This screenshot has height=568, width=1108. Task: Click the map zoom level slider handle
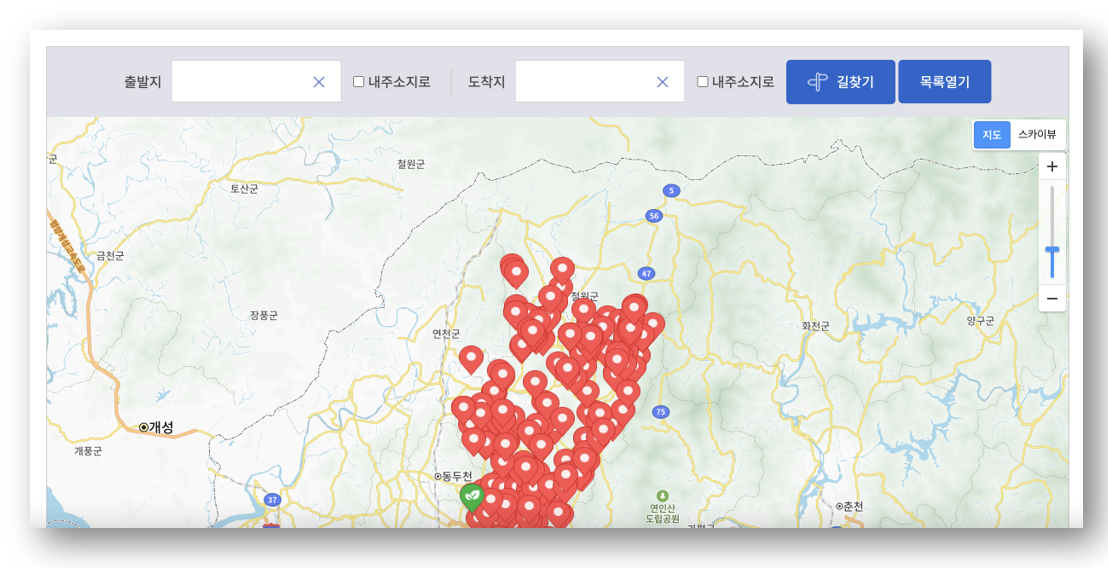coord(1052,250)
